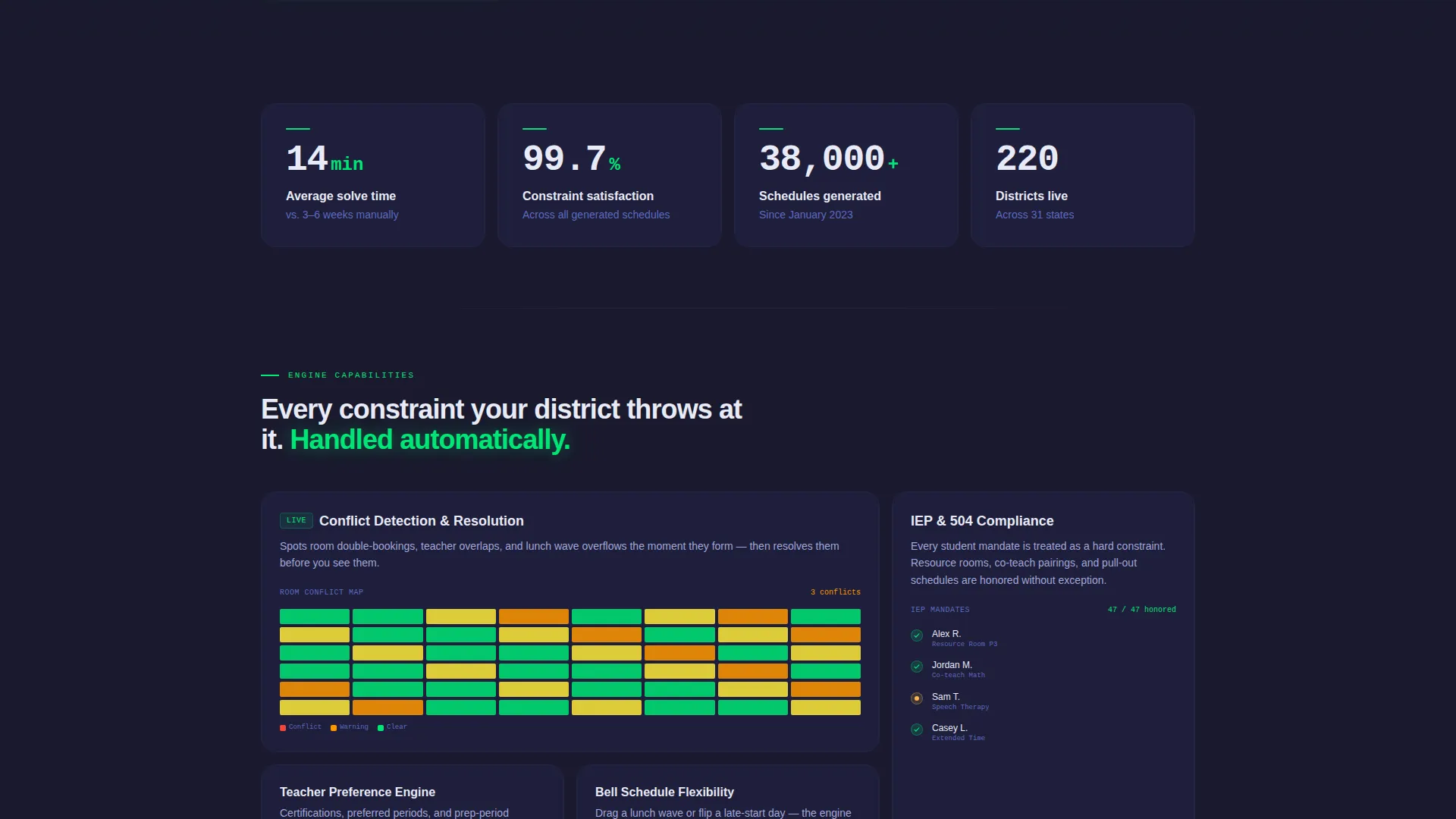
Task: Click the red Conflict legend swatch
Action: (x=283, y=728)
